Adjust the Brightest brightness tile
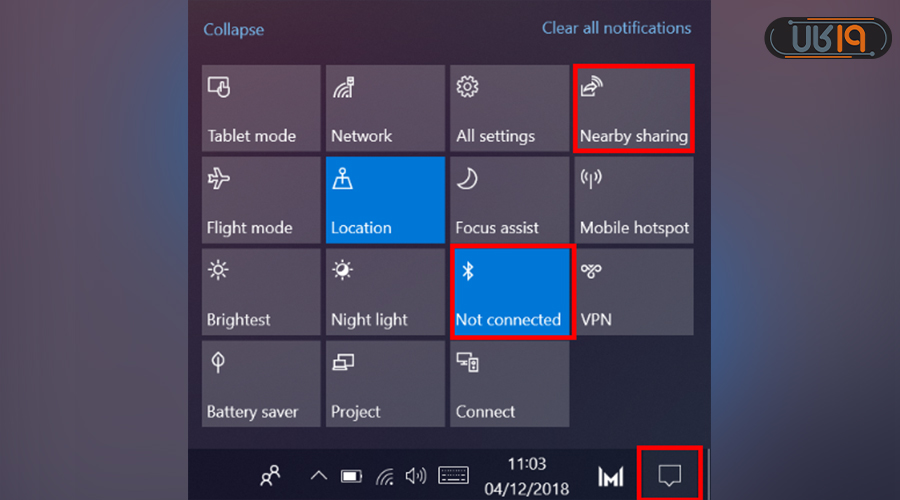Image resolution: width=900 pixels, height=500 pixels. click(x=261, y=292)
